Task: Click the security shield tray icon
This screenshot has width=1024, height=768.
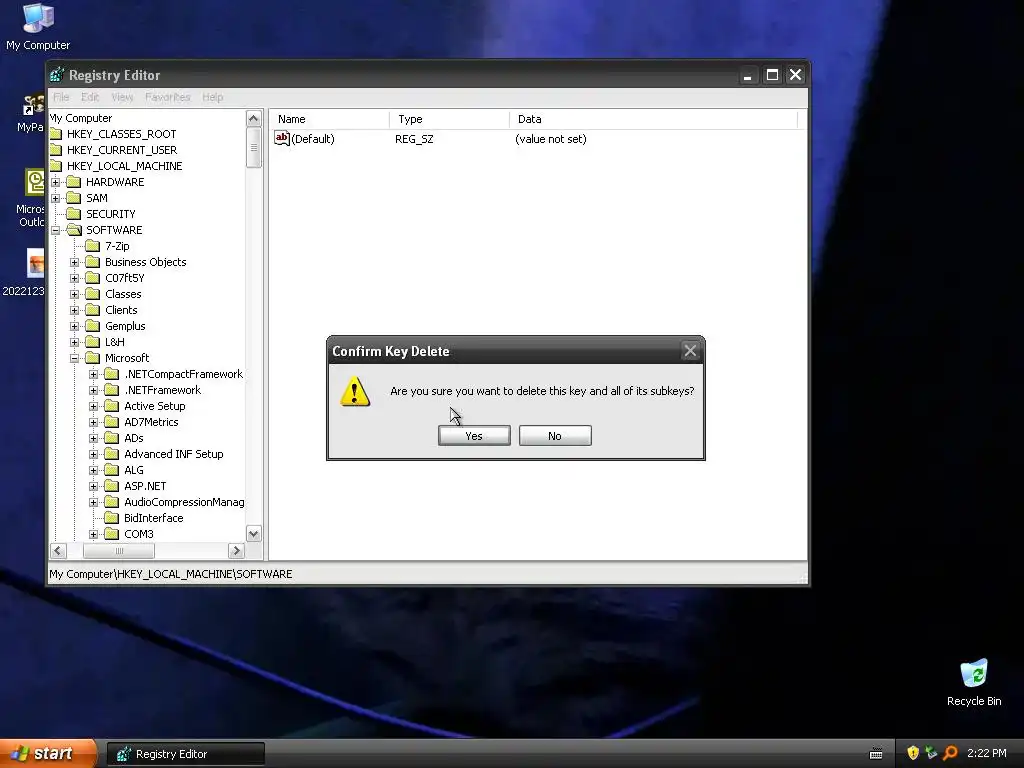Action: click(x=913, y=753)
